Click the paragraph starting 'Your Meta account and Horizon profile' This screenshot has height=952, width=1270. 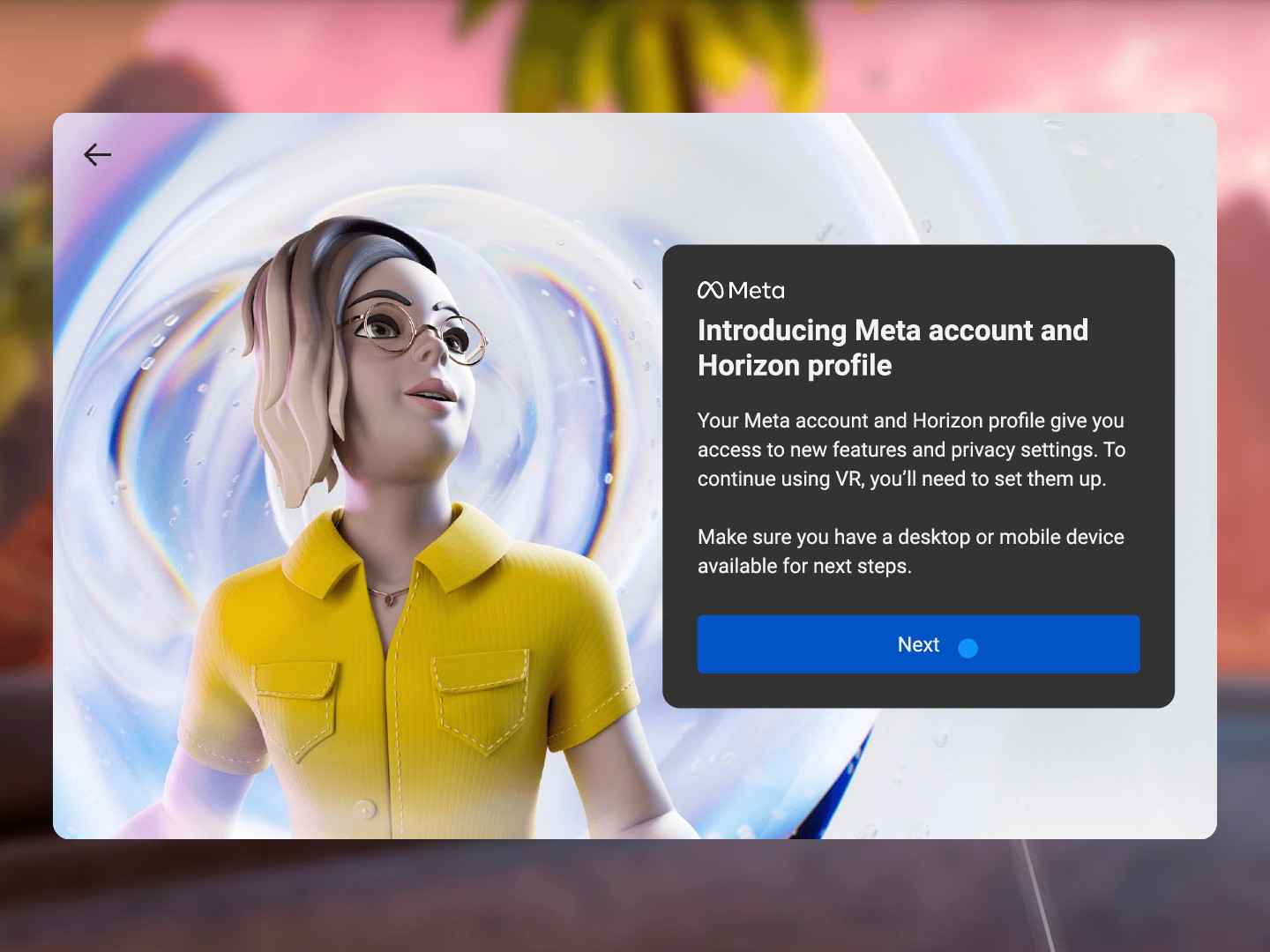(911, 450)
